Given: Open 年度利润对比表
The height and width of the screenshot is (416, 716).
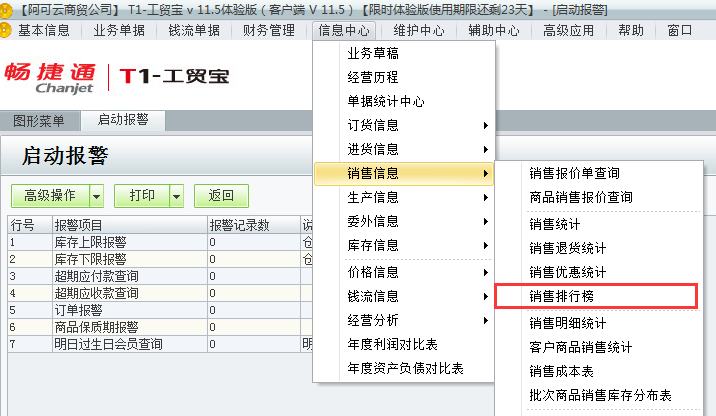Looking at the screenshot, I should pos(404,344).
